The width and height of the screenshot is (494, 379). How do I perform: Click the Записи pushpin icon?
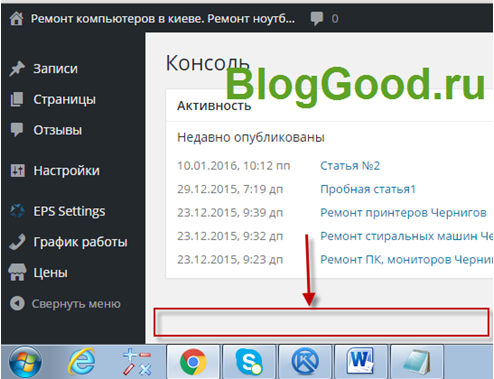[x=17, y=68]
